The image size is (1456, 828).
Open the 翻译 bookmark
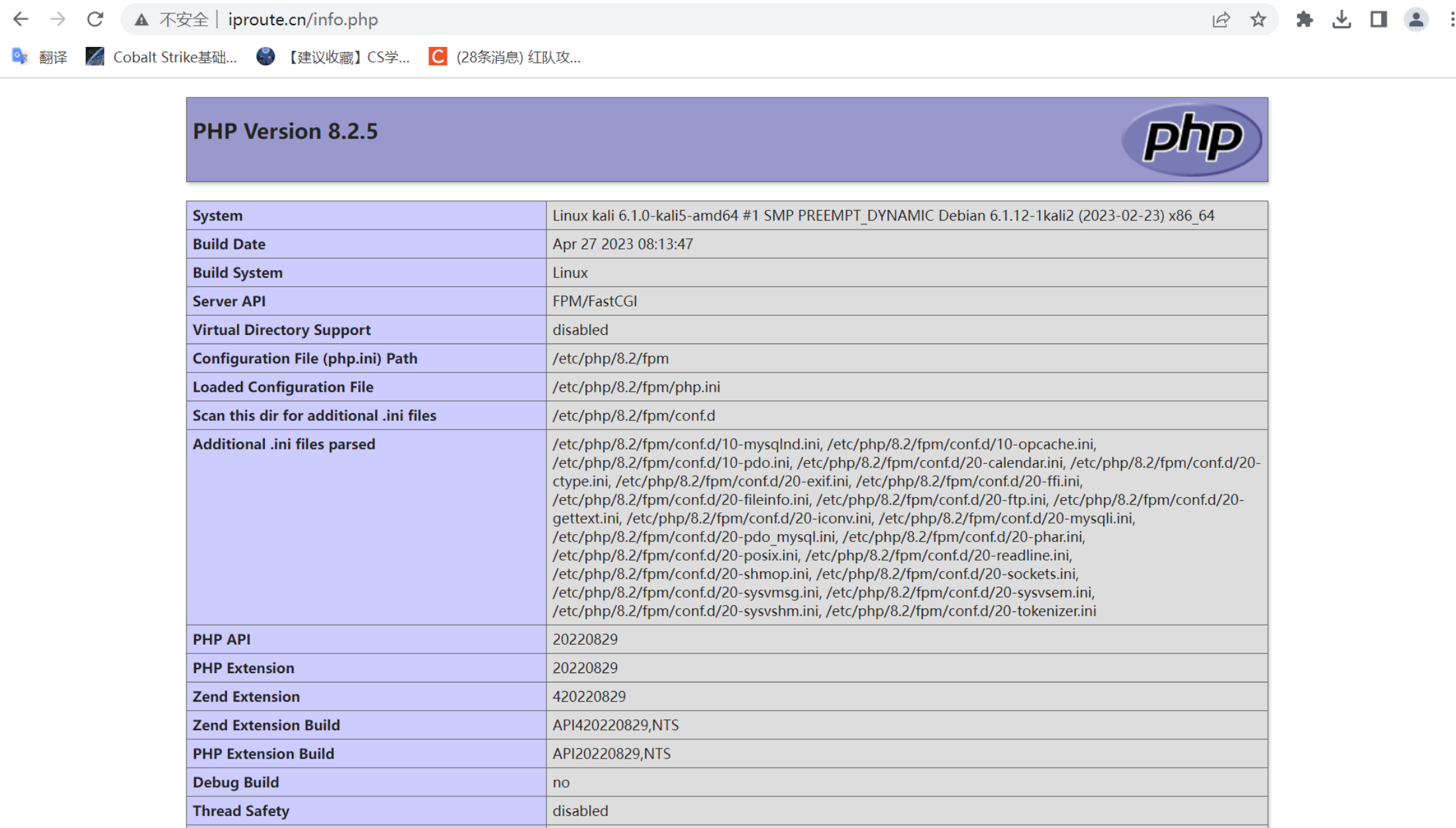coord(40,57)
